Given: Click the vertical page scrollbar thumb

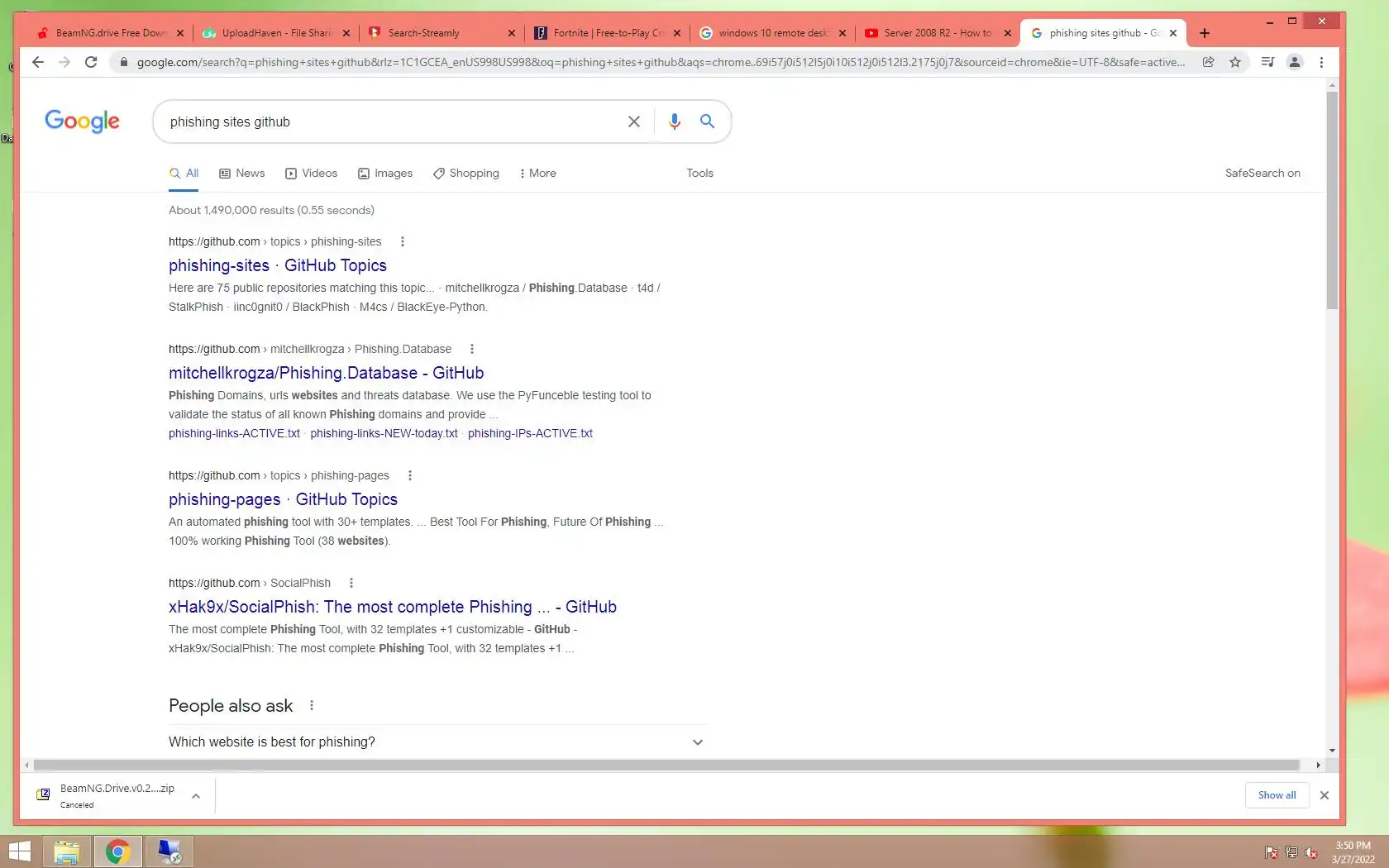Looking at the screenshot, I should pos(1331,200).
